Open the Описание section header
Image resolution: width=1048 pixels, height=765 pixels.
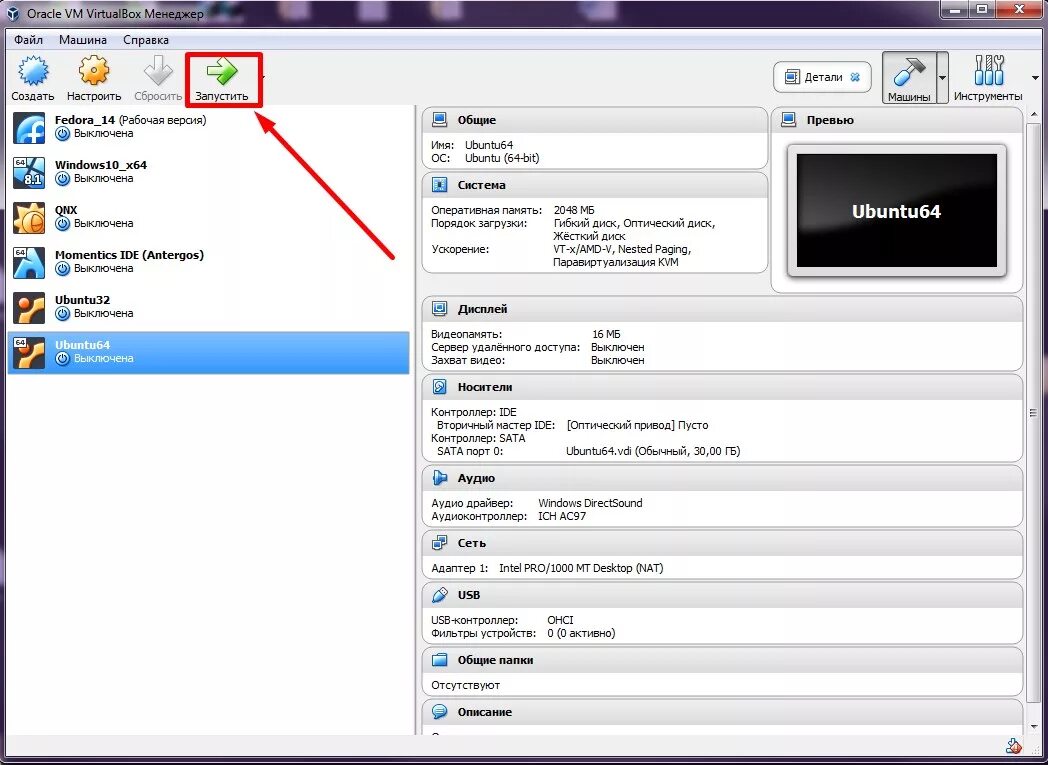[723, 712]
